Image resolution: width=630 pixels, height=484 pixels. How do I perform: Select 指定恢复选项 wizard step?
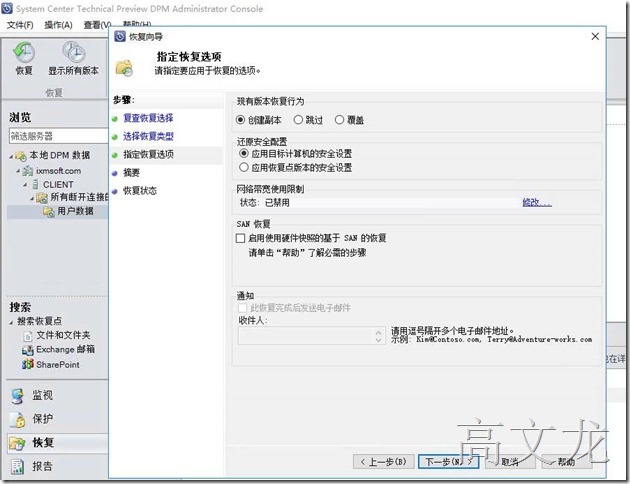click(x=148, y=154)
